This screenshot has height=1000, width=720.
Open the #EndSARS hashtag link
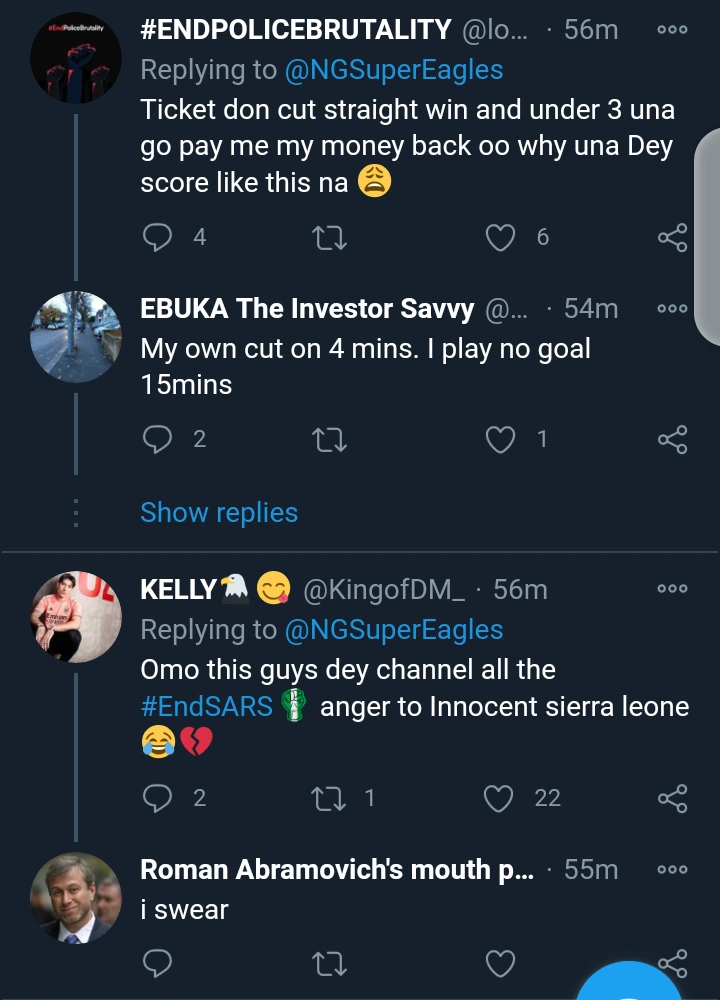[x=206, y=707]
